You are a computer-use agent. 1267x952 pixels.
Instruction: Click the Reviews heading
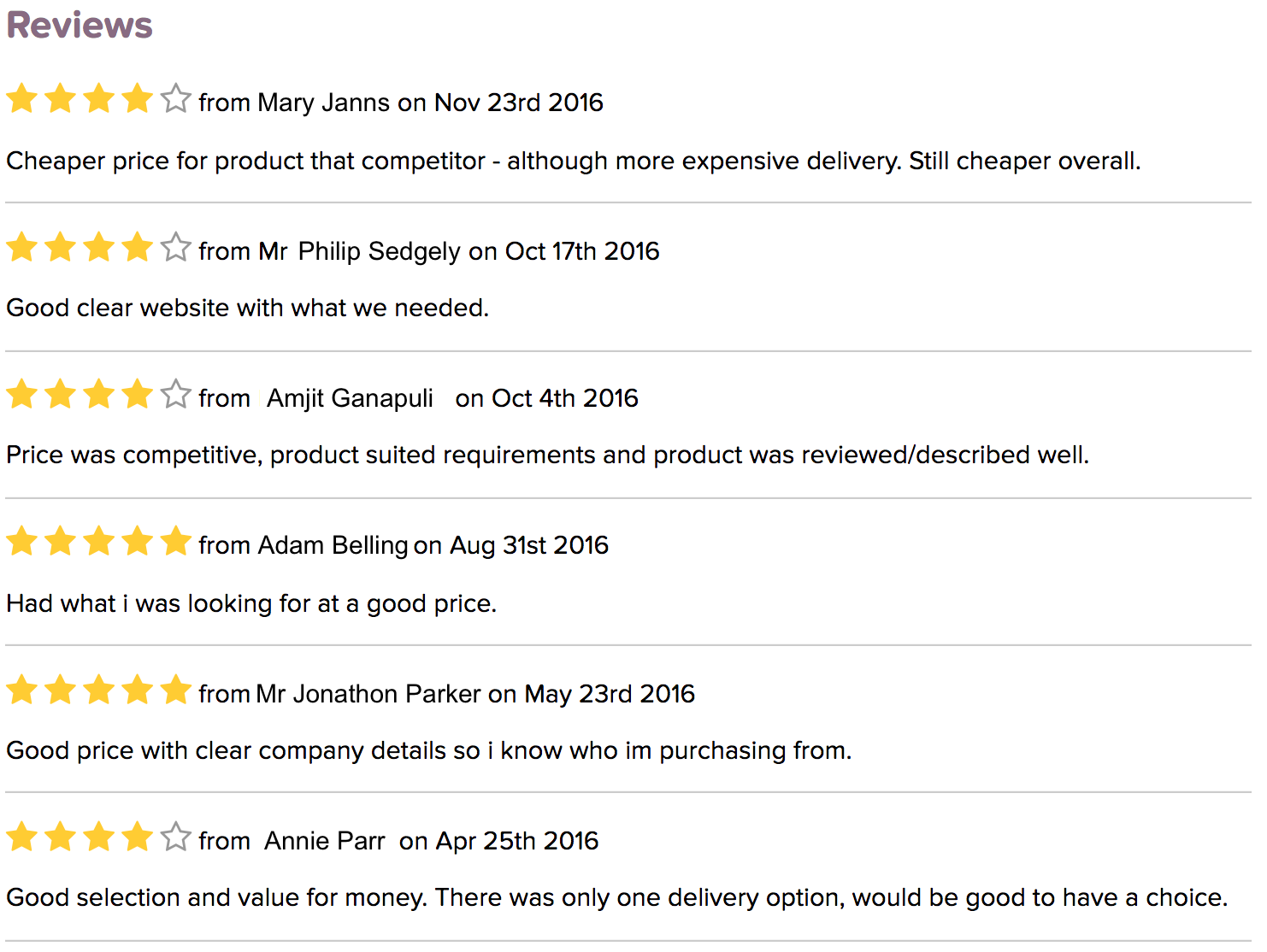point(80,25)
